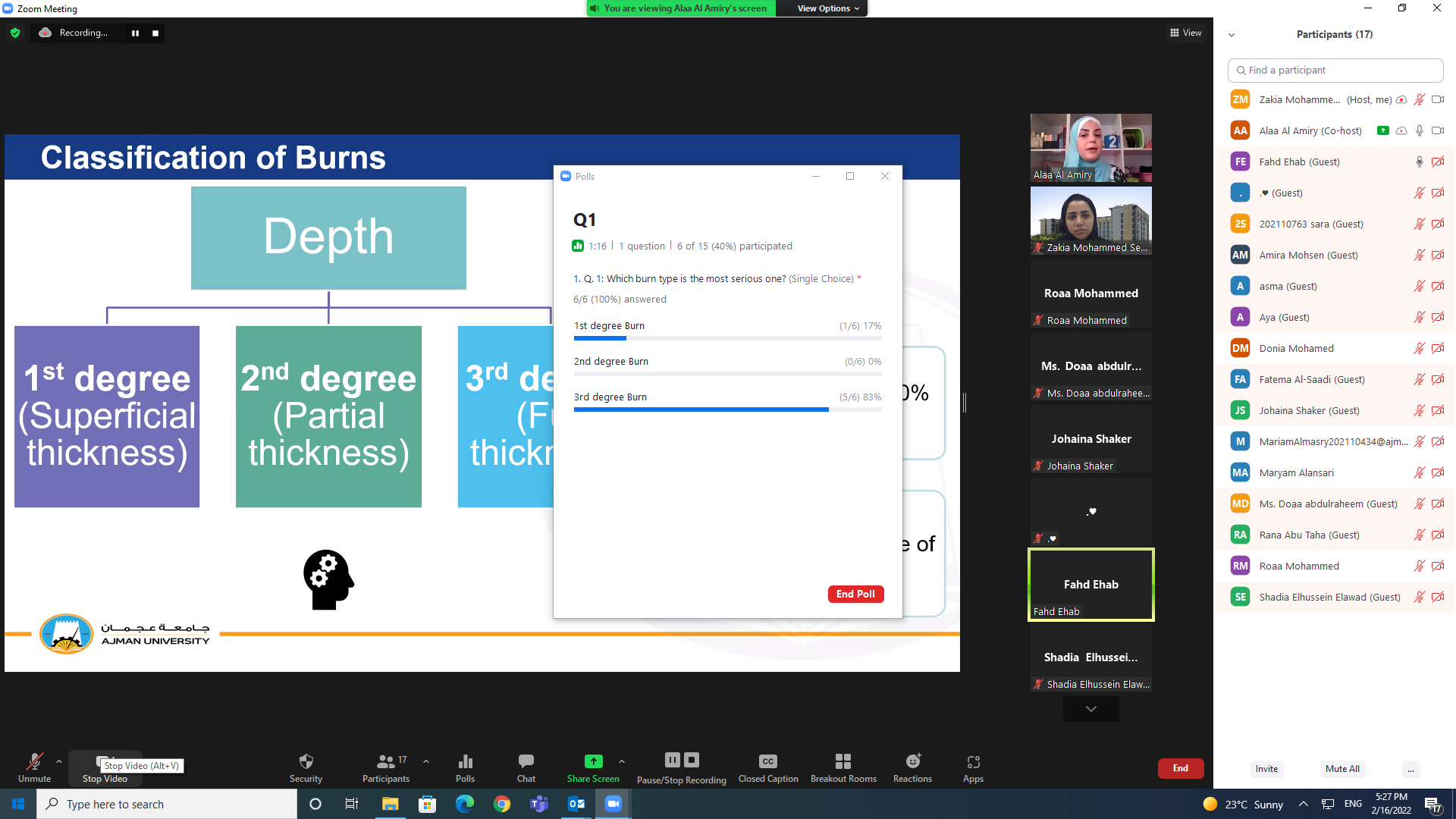1456x819 pixels.
Task: Open the Apps icon
Action: [973, 762]
